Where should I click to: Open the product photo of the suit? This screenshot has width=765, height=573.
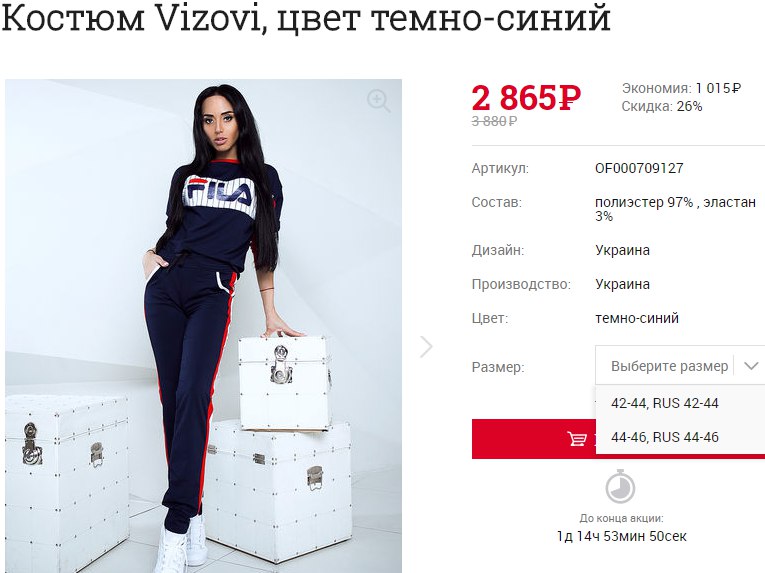click(x=203, y=326)
